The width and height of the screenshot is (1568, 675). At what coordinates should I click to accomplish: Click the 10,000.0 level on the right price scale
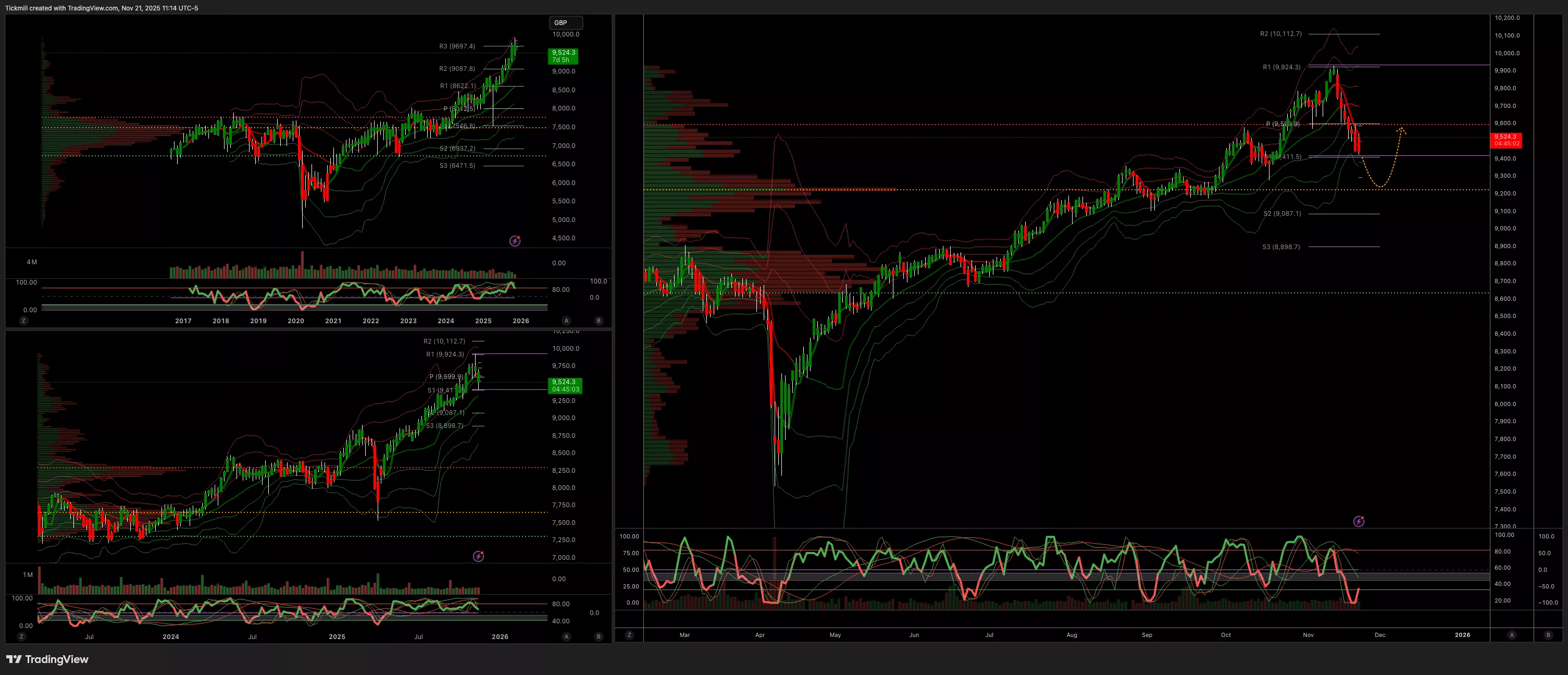1507,53
